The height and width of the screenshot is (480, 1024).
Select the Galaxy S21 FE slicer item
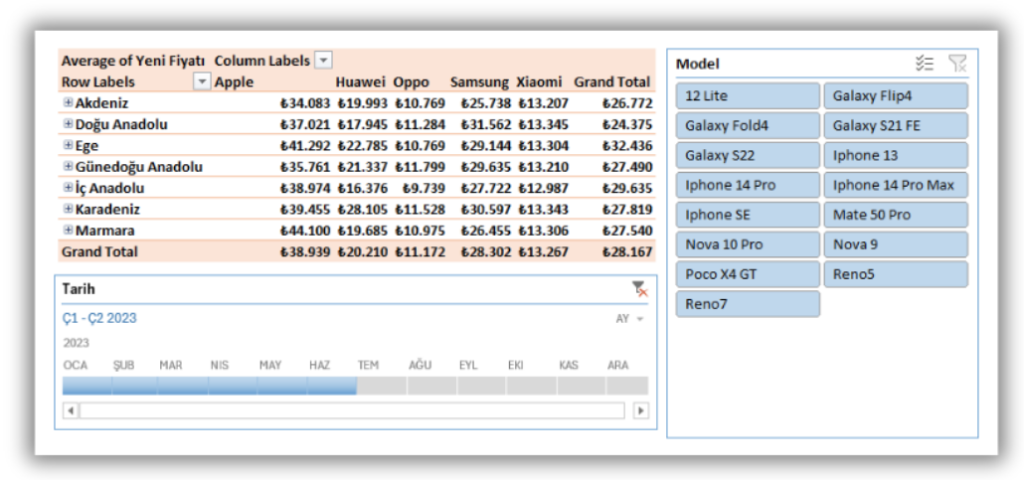click(896, 125)
